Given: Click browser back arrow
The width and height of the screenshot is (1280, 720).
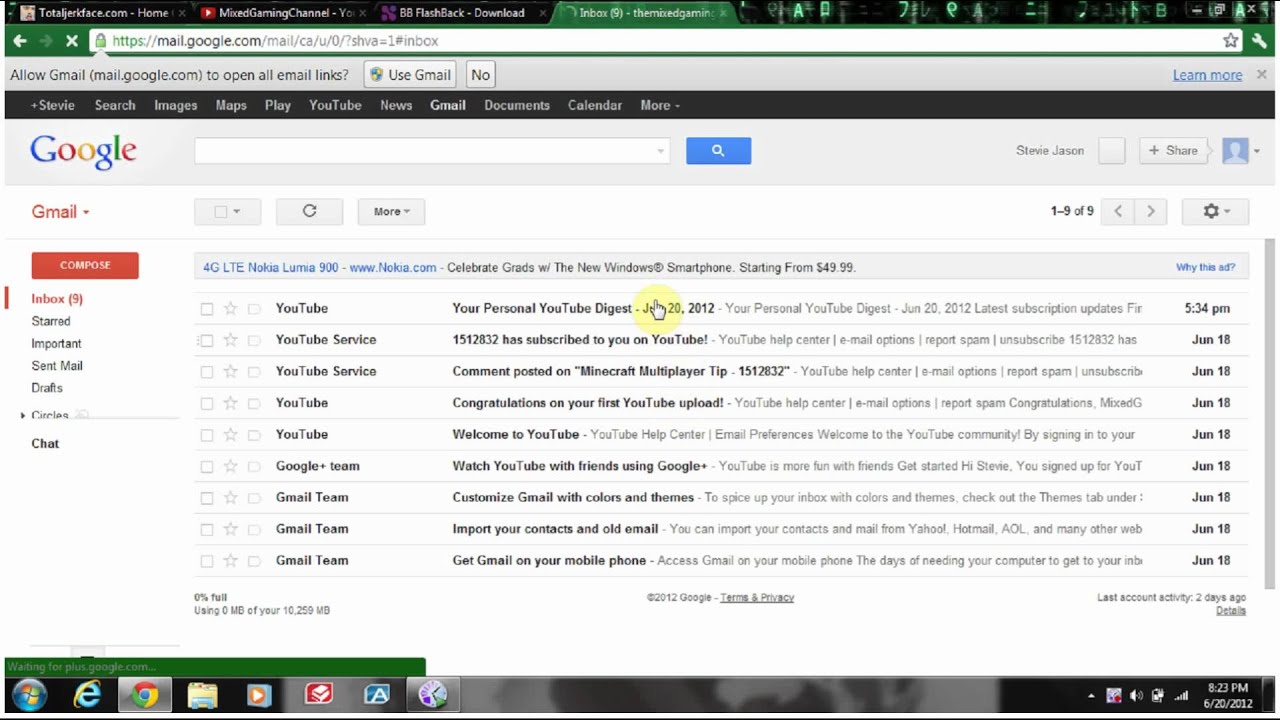Looking at the screenshot, I should coord(20,41).
